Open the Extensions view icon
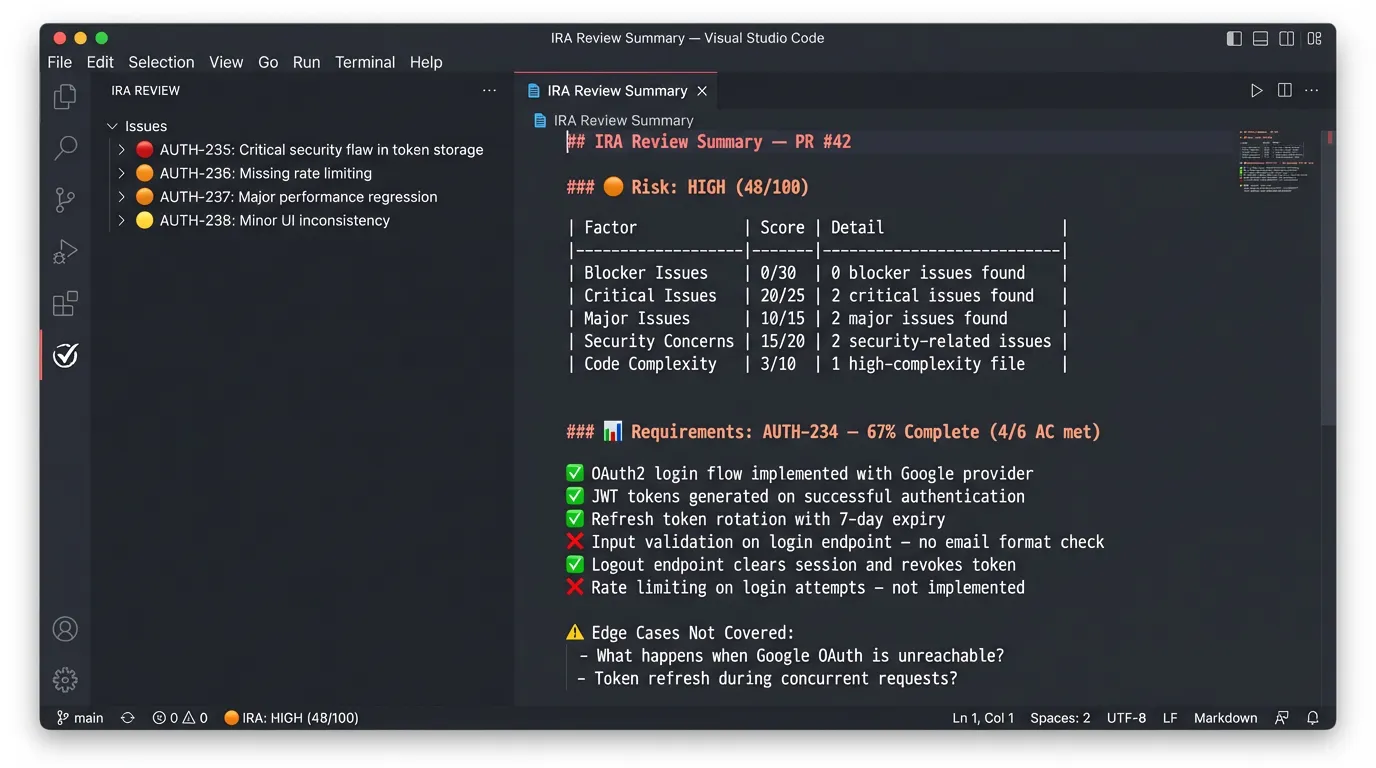 [x=65, y=303]
